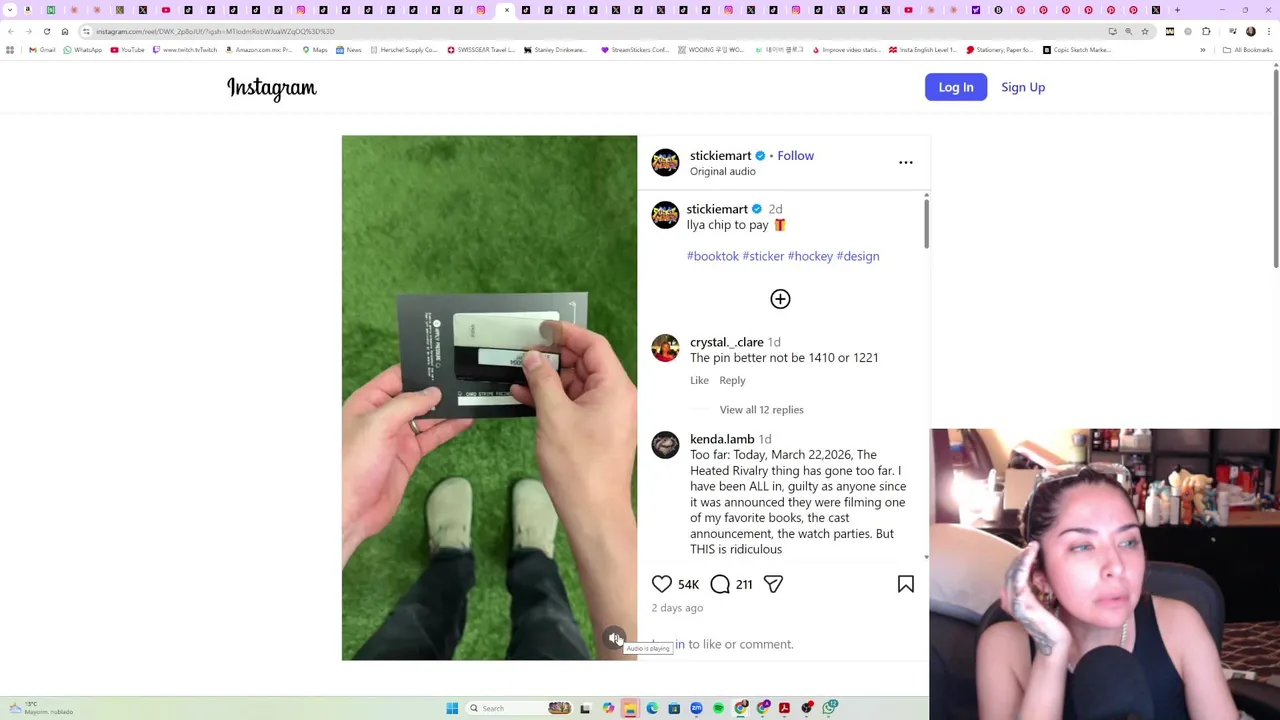Expand View all 12 replies
This screenshot has height=720, width=1280.
[x=761, y=409]
